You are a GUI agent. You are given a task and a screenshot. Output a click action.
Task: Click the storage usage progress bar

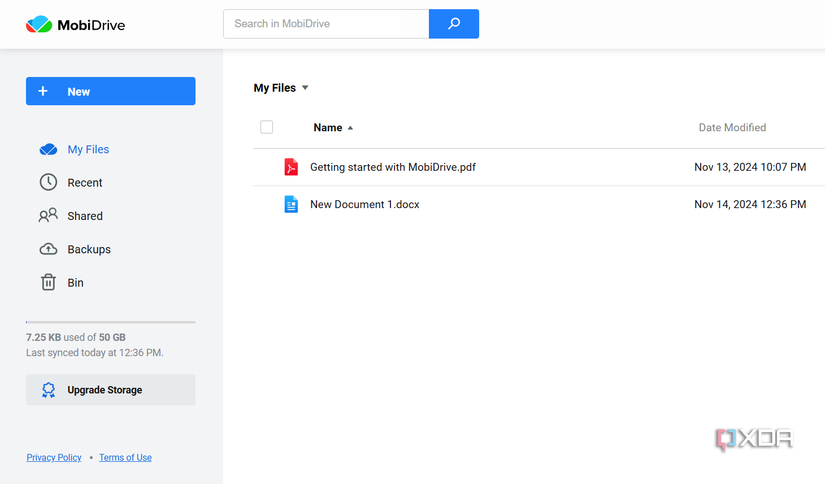(110, 322)
